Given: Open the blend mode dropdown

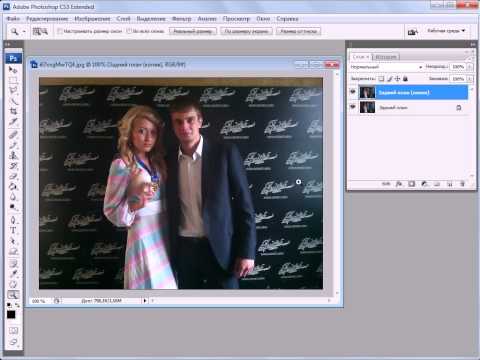Looking at the screenshot, I should 386,67.
